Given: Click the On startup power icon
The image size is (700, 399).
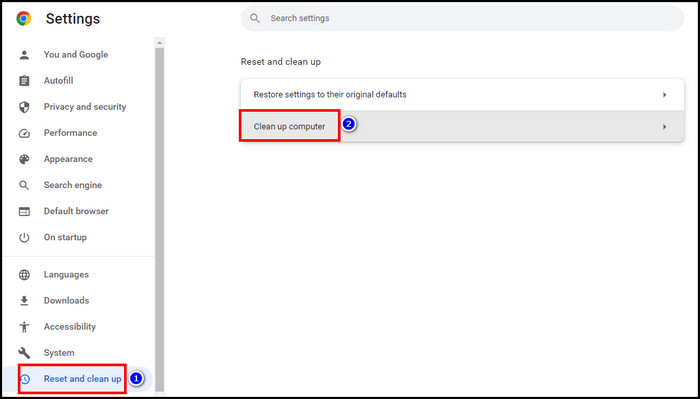Looking at the screenshot, I should coord(24,237).
